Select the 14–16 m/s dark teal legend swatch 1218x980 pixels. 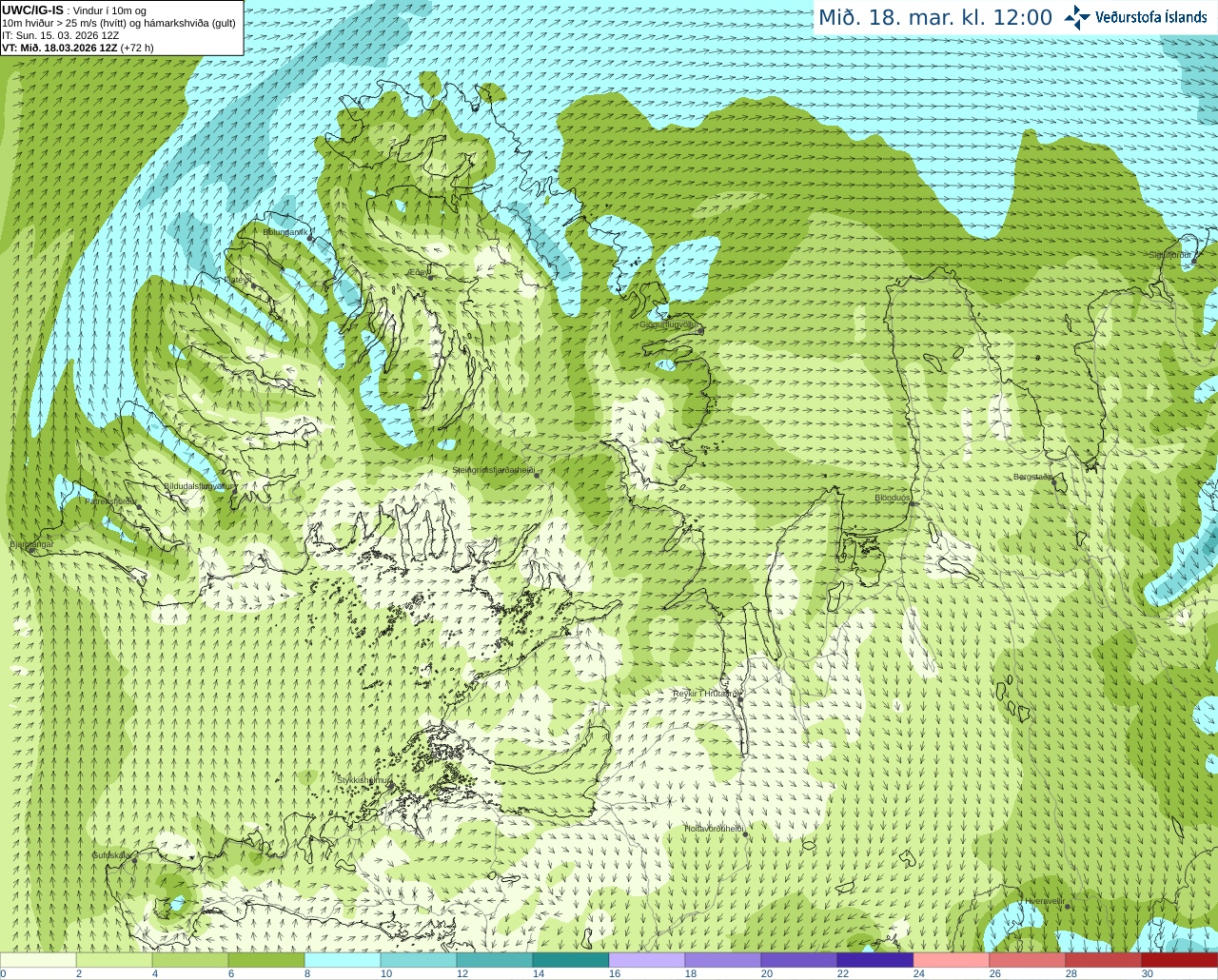point(571,960)
